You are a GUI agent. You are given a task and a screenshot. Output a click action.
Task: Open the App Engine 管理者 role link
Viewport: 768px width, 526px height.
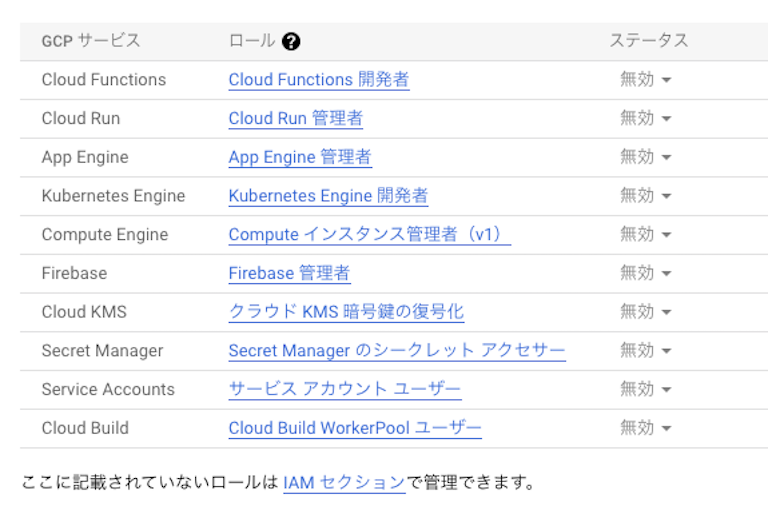[300, 157]
